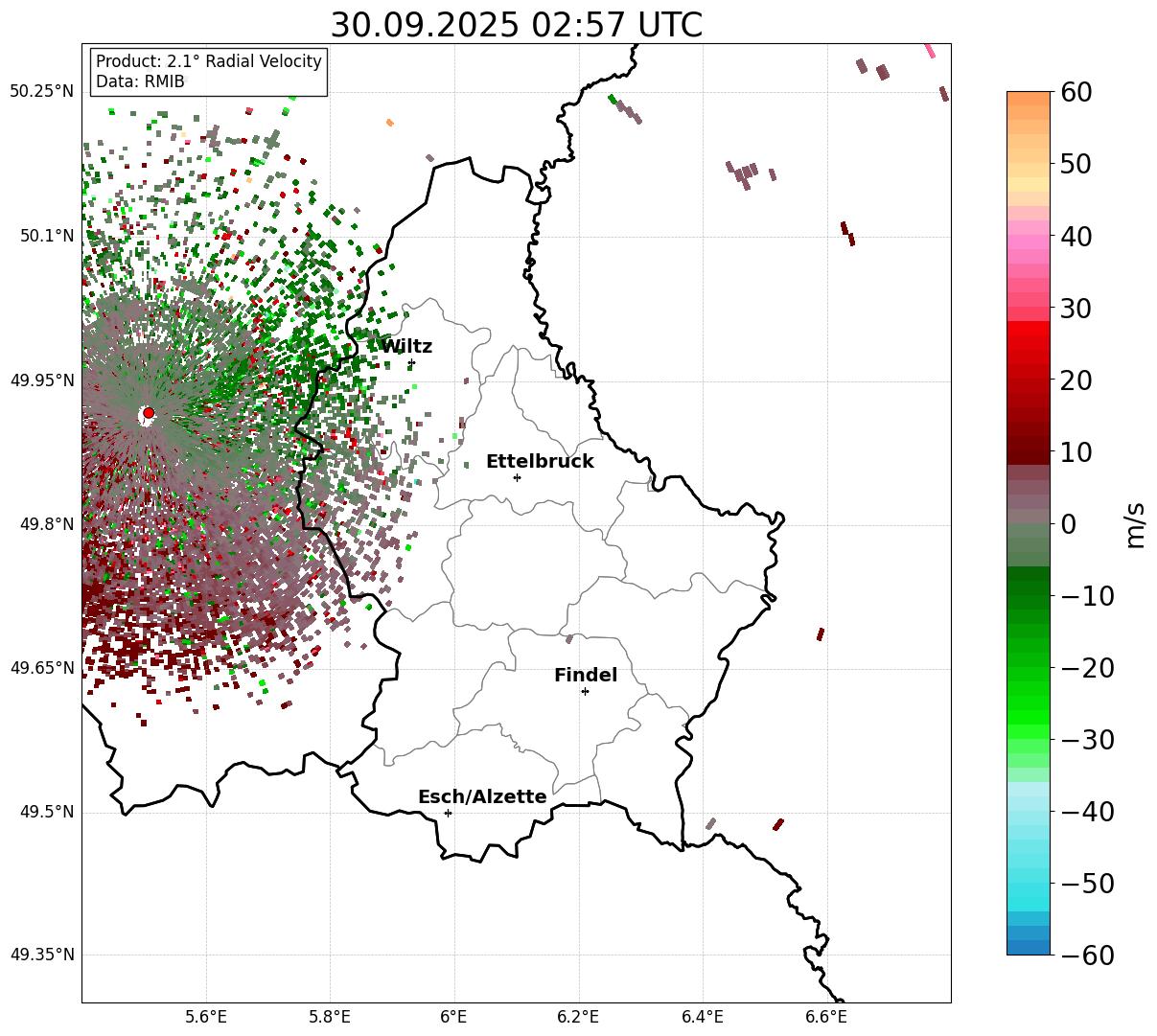Viewport: 1157px width, 1036px height.
Task: Click the 5.8°E longitude label
Action: [330, 1017]
